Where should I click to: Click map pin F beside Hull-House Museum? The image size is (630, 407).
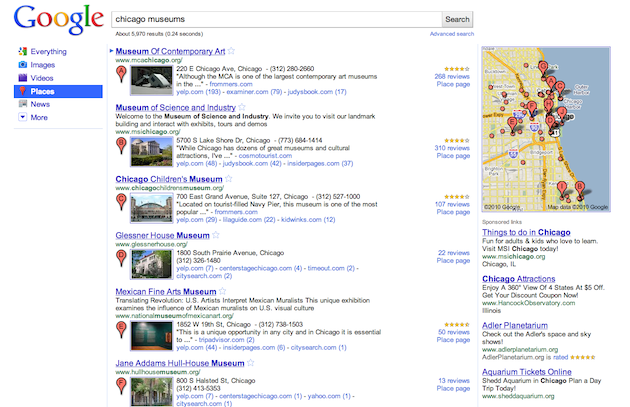pos(121,386)
